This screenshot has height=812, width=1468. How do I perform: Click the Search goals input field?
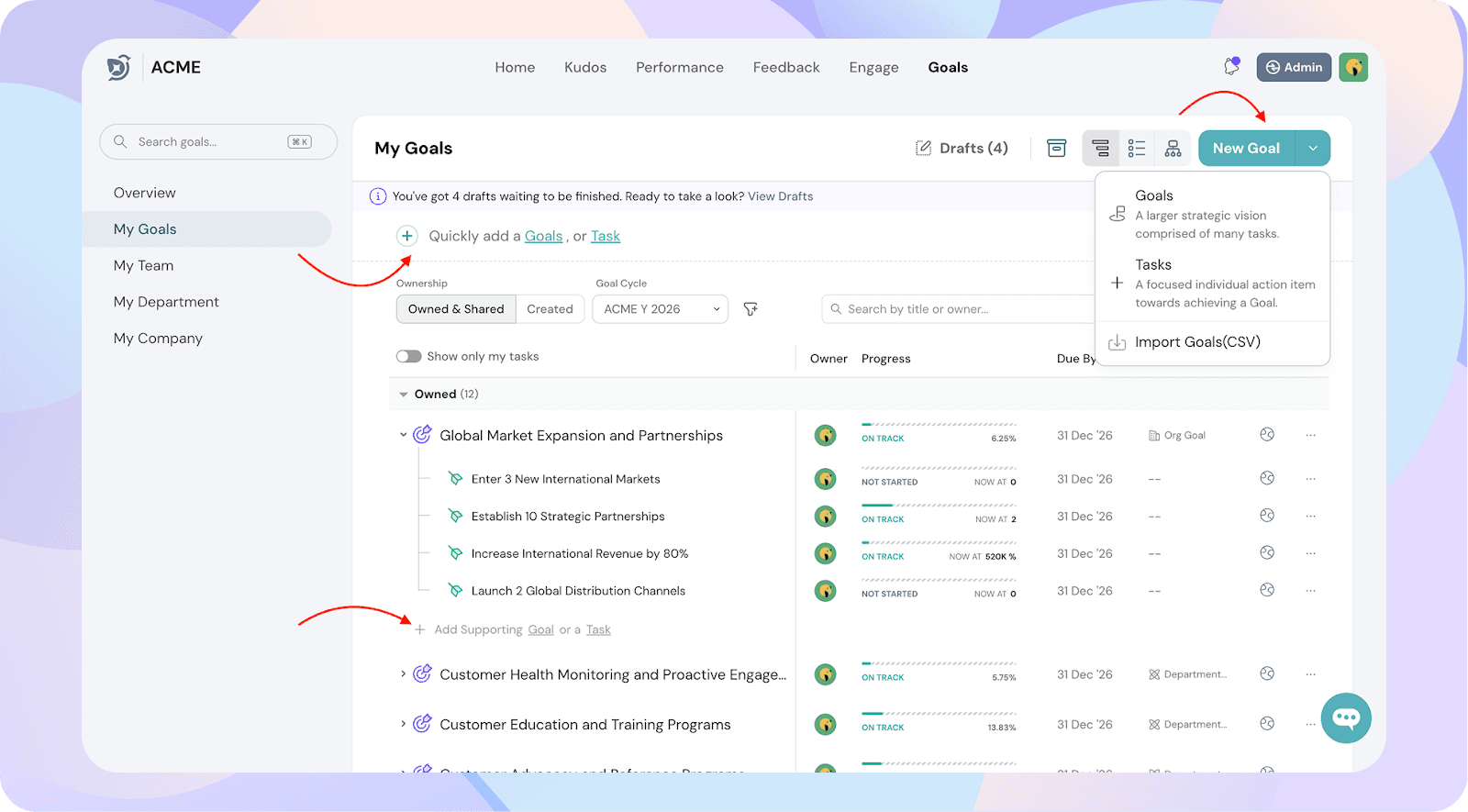(211, 142)
